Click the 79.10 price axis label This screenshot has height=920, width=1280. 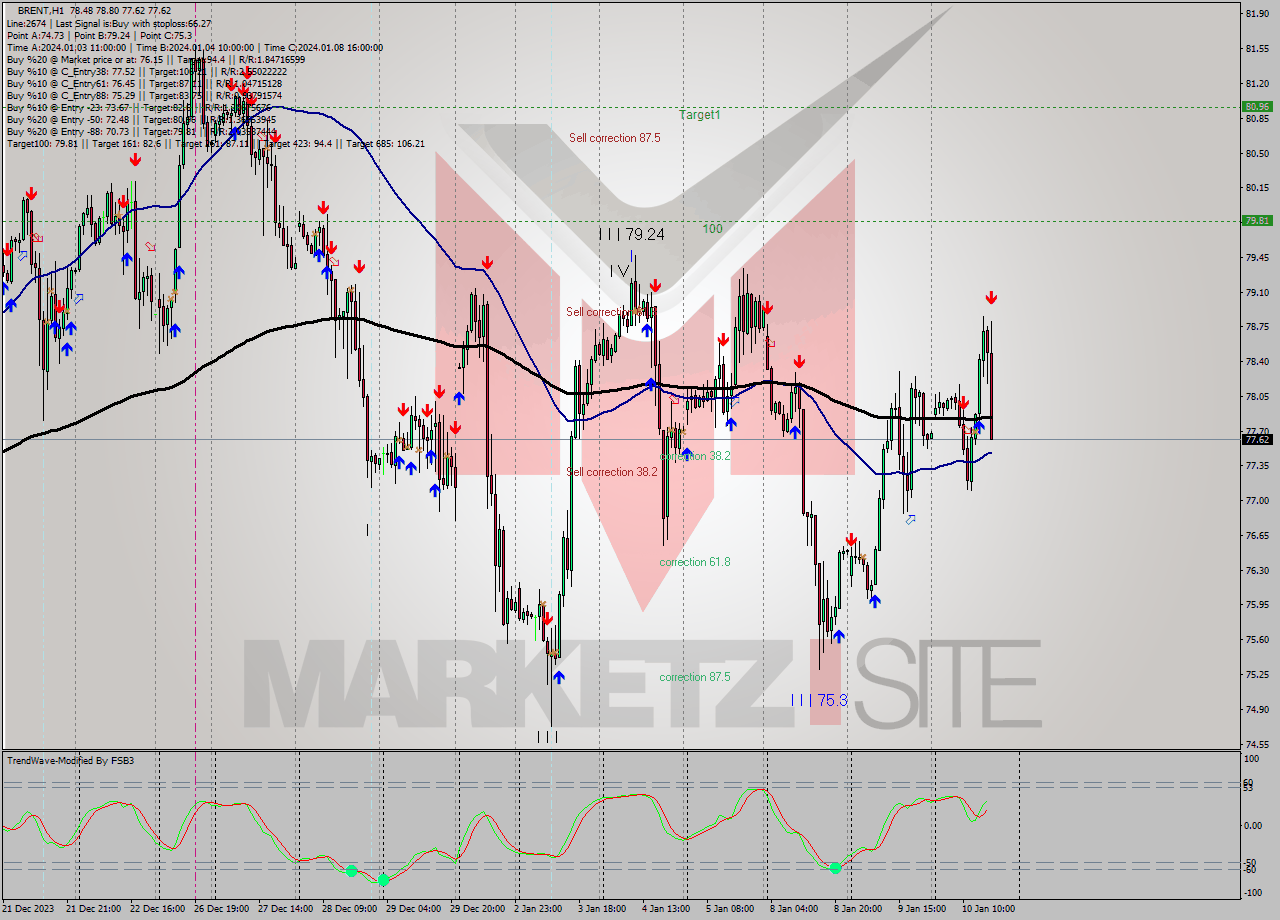1257,292
